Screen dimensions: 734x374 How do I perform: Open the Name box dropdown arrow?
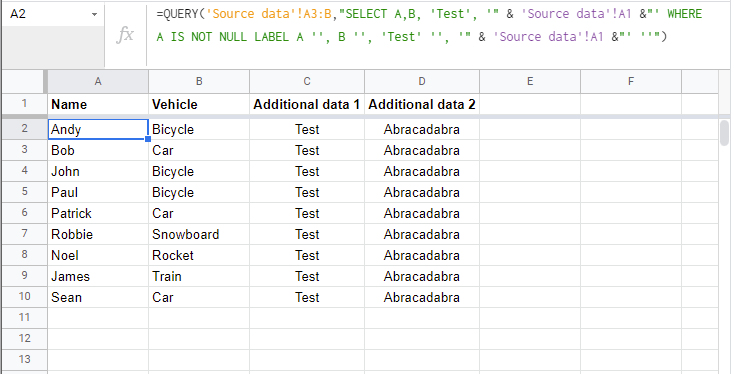point(94,15)
